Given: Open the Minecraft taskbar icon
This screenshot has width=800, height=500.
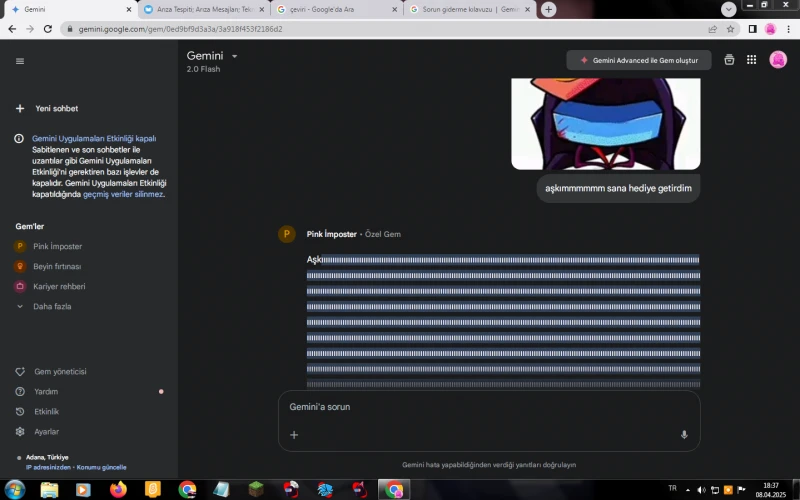Looking at the screenshot, I should (x=256, y=490).
